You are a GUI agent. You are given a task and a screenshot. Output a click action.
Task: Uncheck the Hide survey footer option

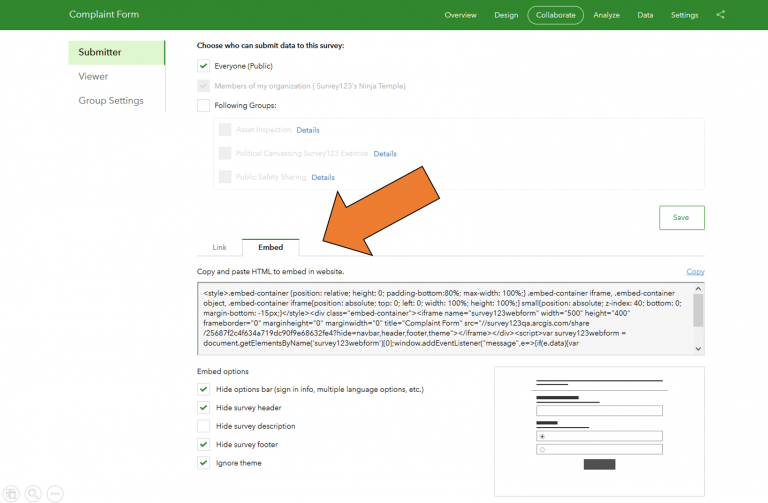[x=203, y=444]
